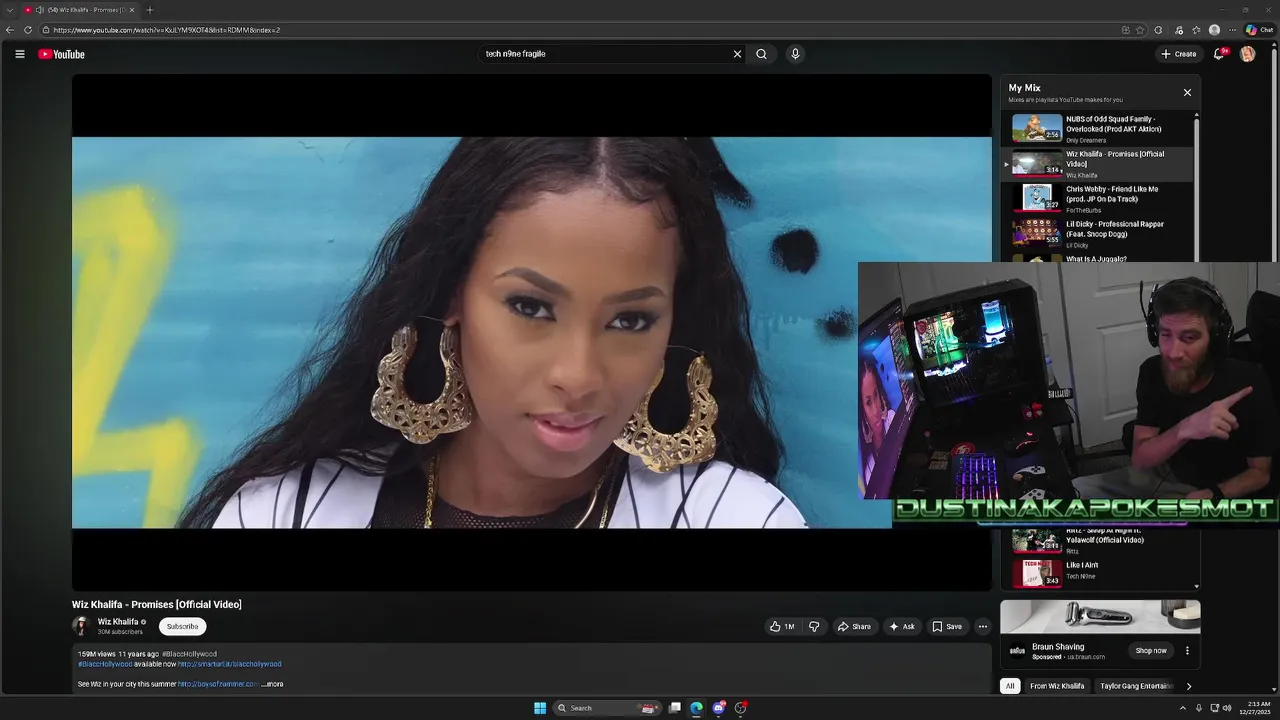Open Task View on the taskbar
The image size is (1280, 720).
675,708
